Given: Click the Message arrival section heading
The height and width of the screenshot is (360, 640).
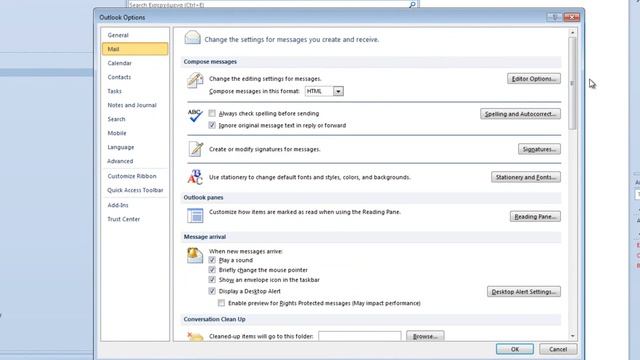Looking at the screenshot, I should coord(204,237).
